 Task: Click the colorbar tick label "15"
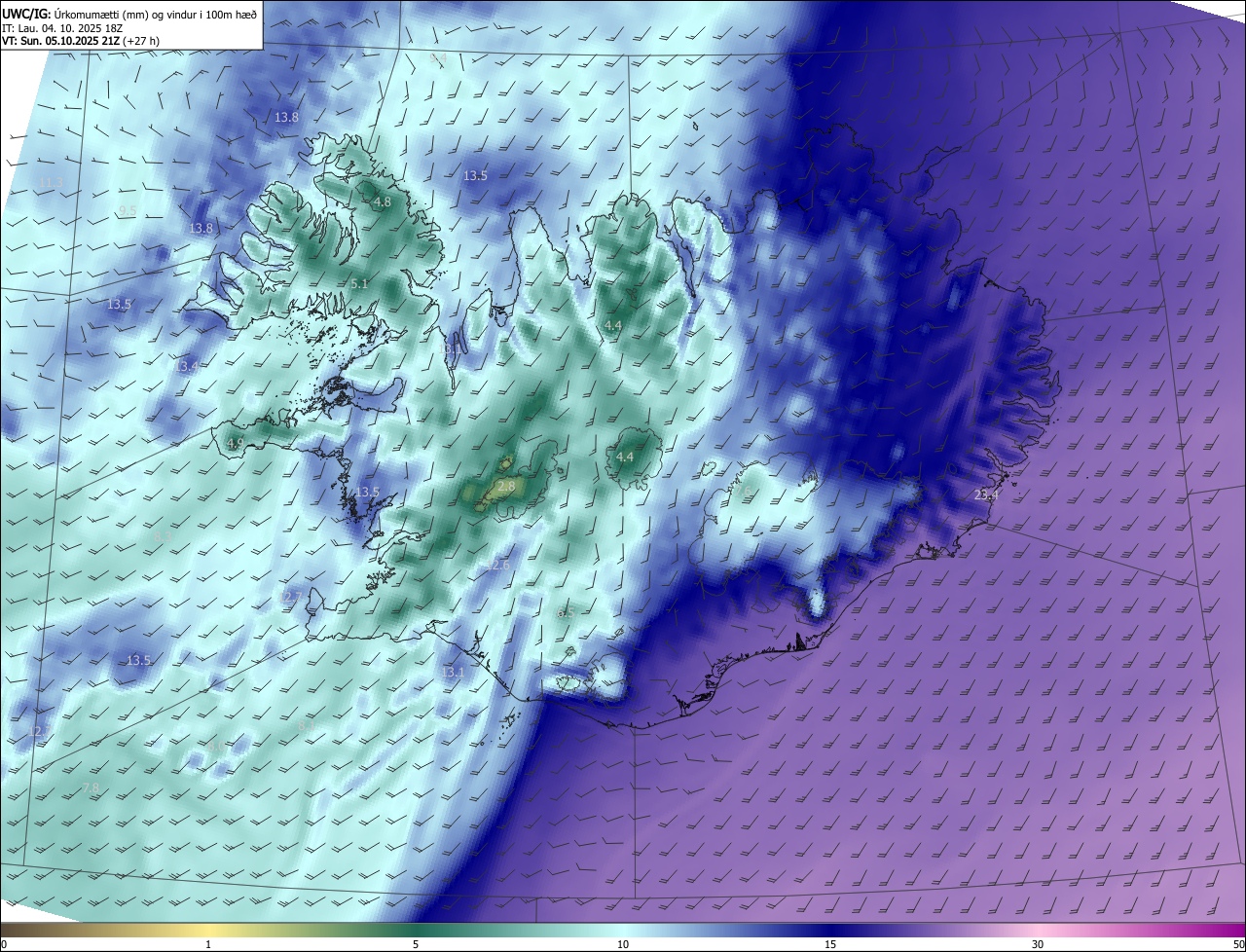click(830, 944)
